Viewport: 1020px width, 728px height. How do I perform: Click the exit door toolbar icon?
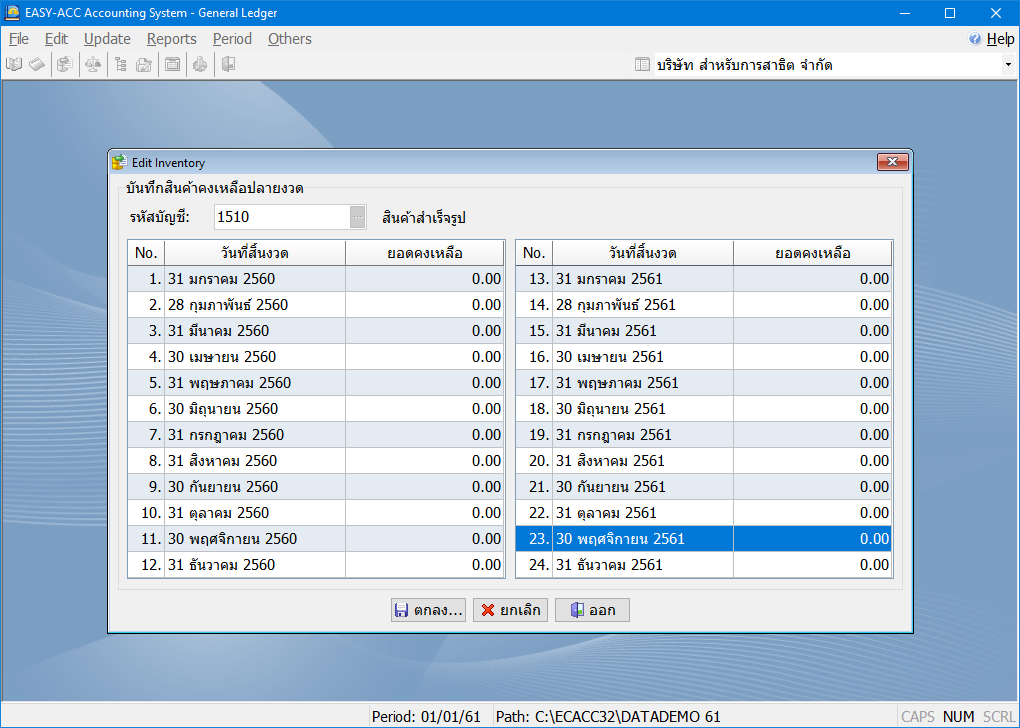coord(228,65)
